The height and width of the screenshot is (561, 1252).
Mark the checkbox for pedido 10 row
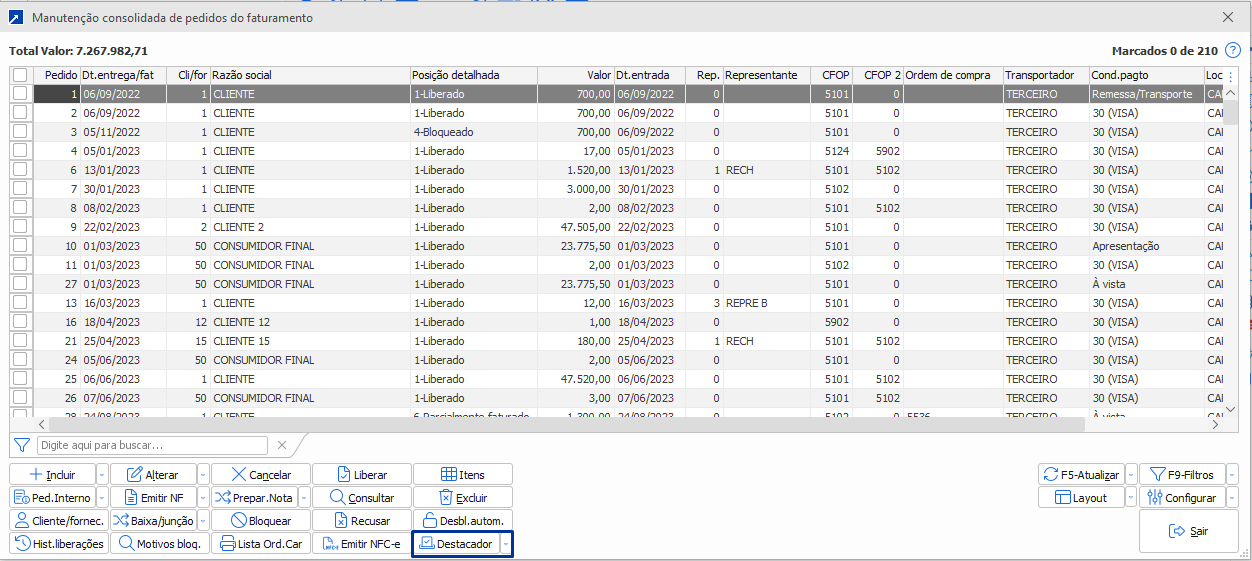pyautogui.click(x=20, y=246)
